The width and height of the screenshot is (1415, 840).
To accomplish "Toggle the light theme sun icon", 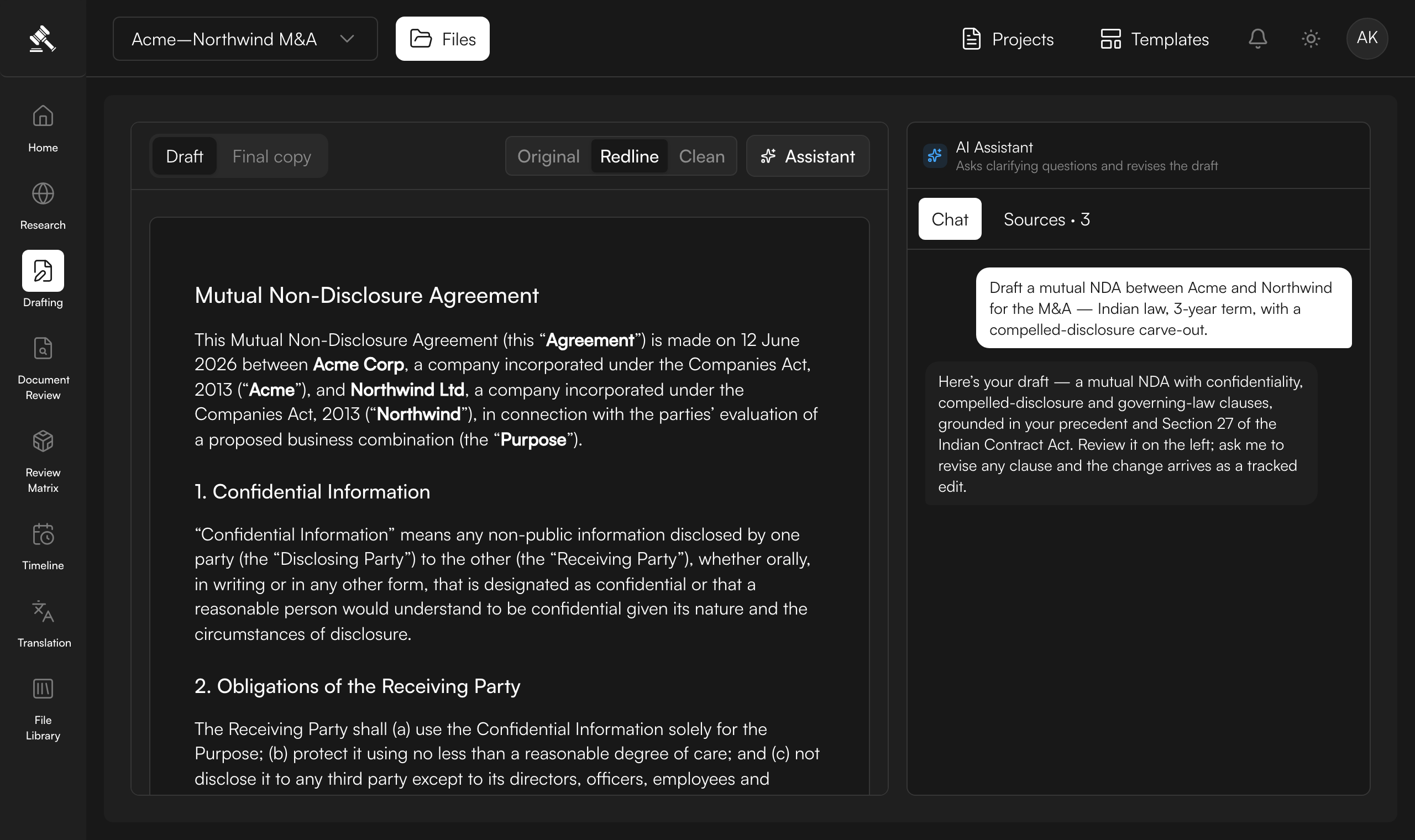I will (1311, 39).
